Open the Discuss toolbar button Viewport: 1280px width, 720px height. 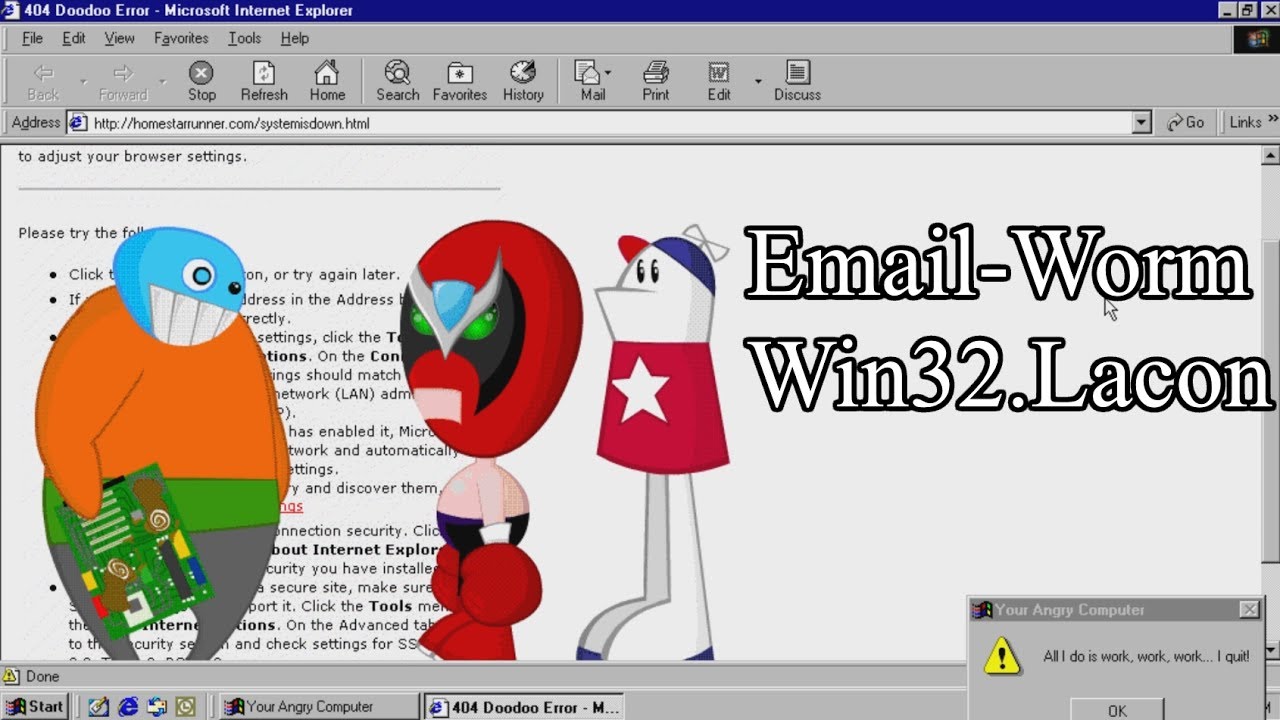click(797, 81)
